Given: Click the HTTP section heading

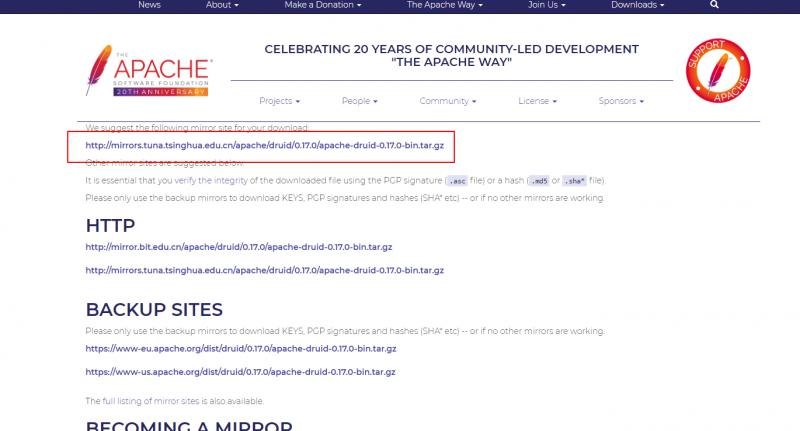Looking at the screenshot, I should click(x=110, y=225).
